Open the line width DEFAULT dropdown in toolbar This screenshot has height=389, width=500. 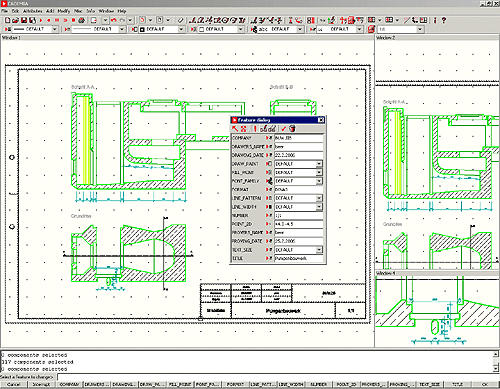[x=55, y=29]
